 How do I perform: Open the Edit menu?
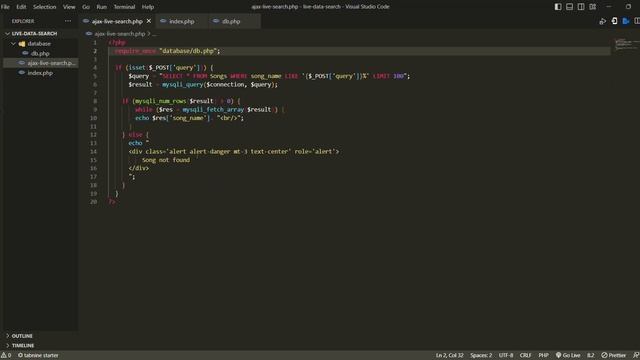[21, 7]
